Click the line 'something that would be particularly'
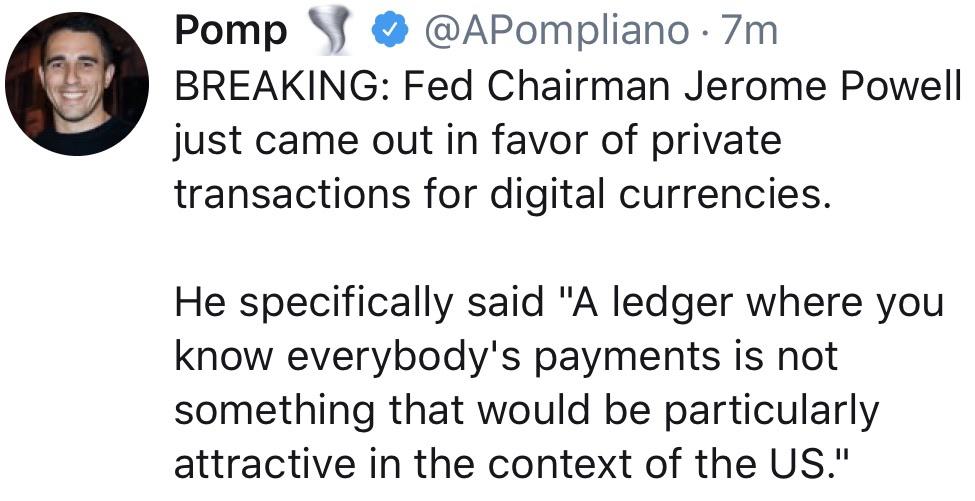 click(x=527, y=411)
